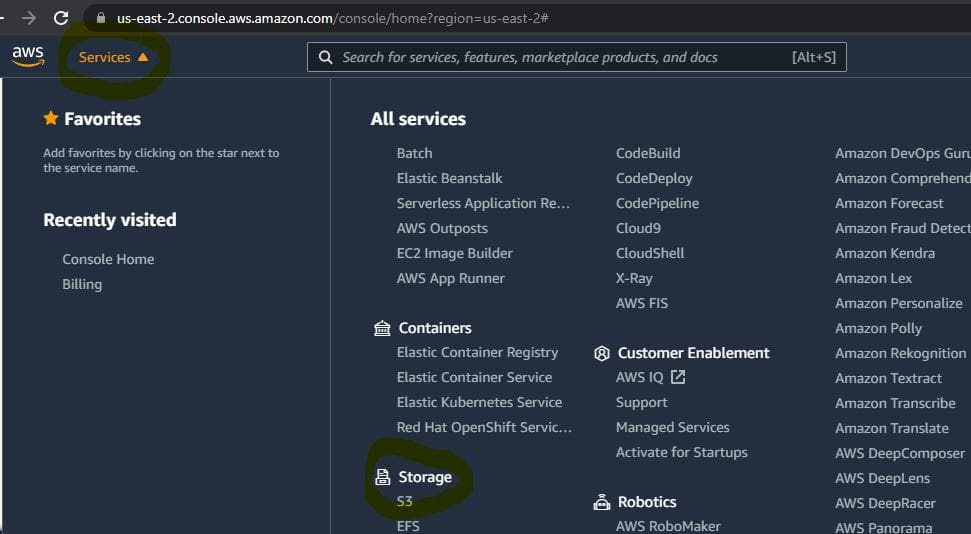Open X-Ray service

click(634, 278)
